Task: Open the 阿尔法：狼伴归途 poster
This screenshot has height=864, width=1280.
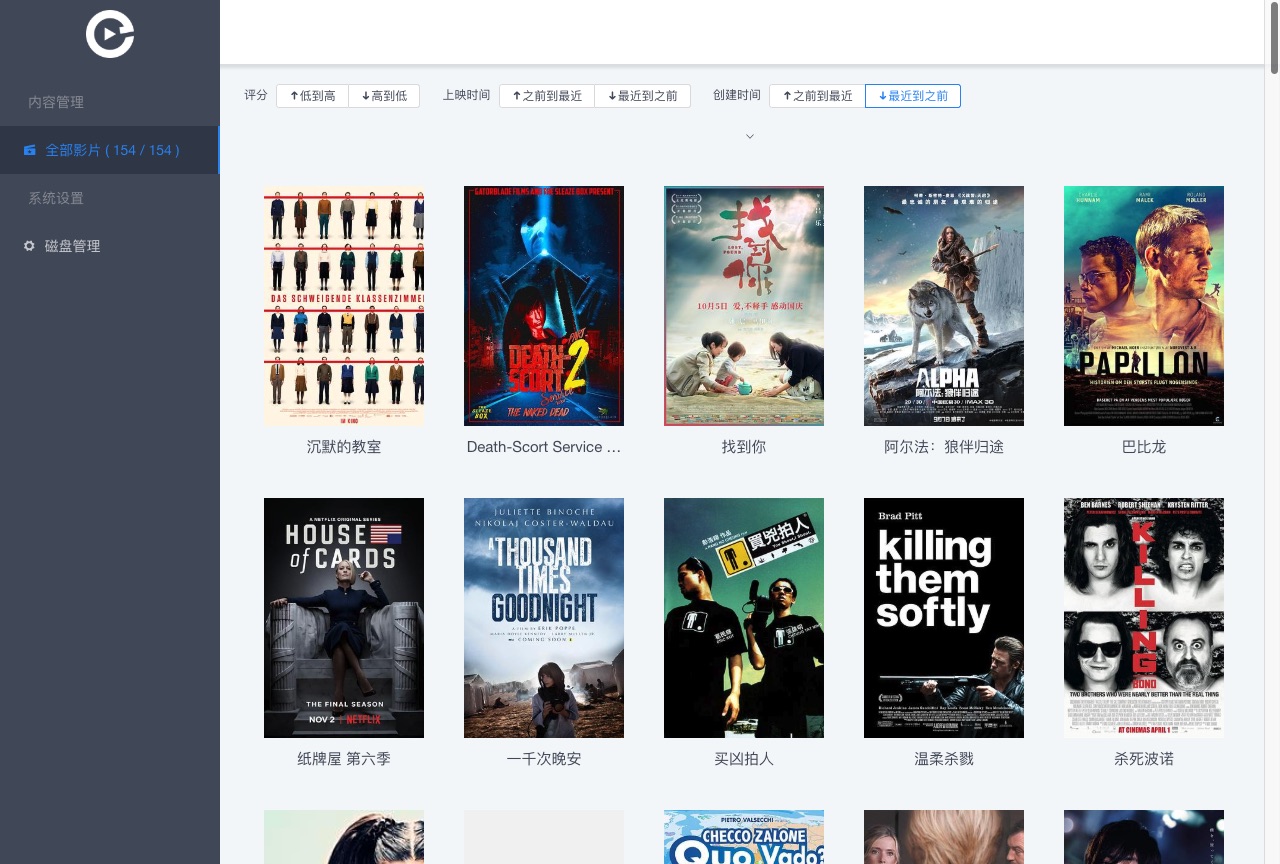Action: 944,306
